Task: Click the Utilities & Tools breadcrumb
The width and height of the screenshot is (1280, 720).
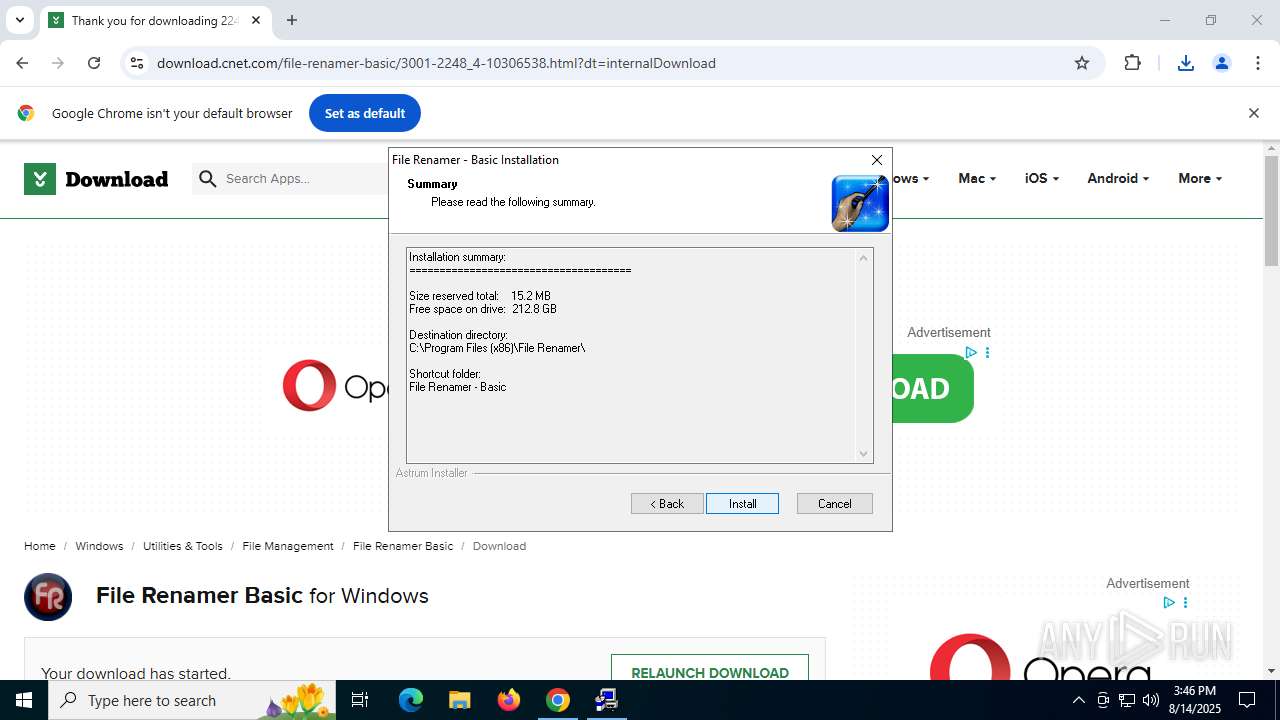Action: [183, 546]
